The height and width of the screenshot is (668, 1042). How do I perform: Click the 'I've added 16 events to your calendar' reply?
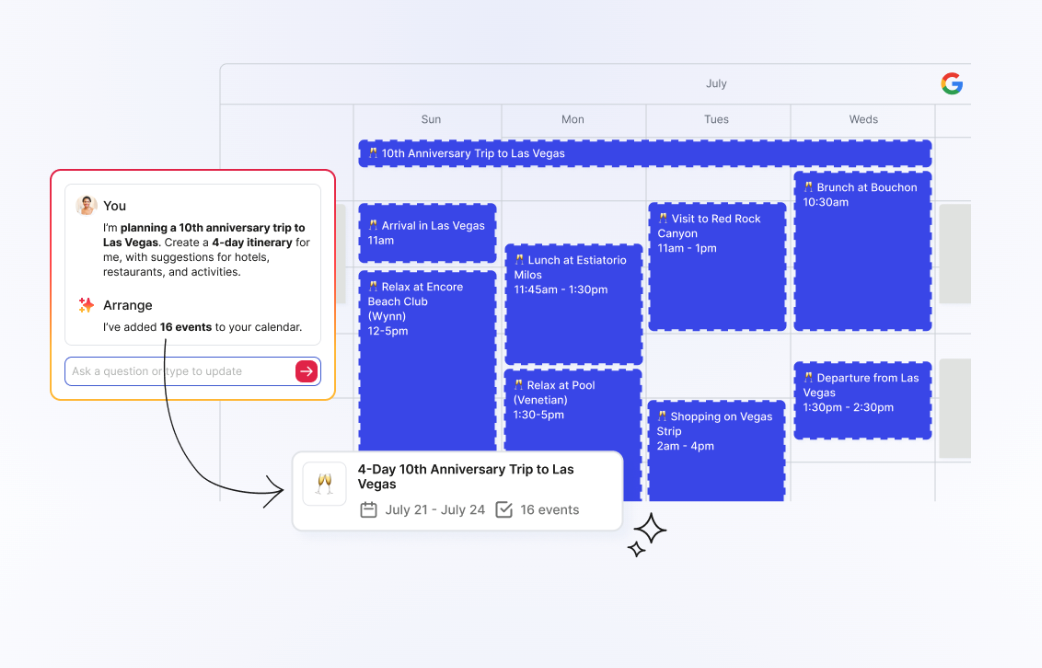202,327
